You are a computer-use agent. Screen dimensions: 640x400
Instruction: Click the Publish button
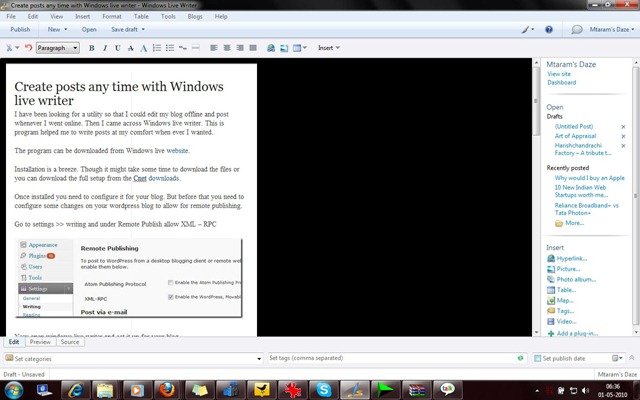(20, 29)
